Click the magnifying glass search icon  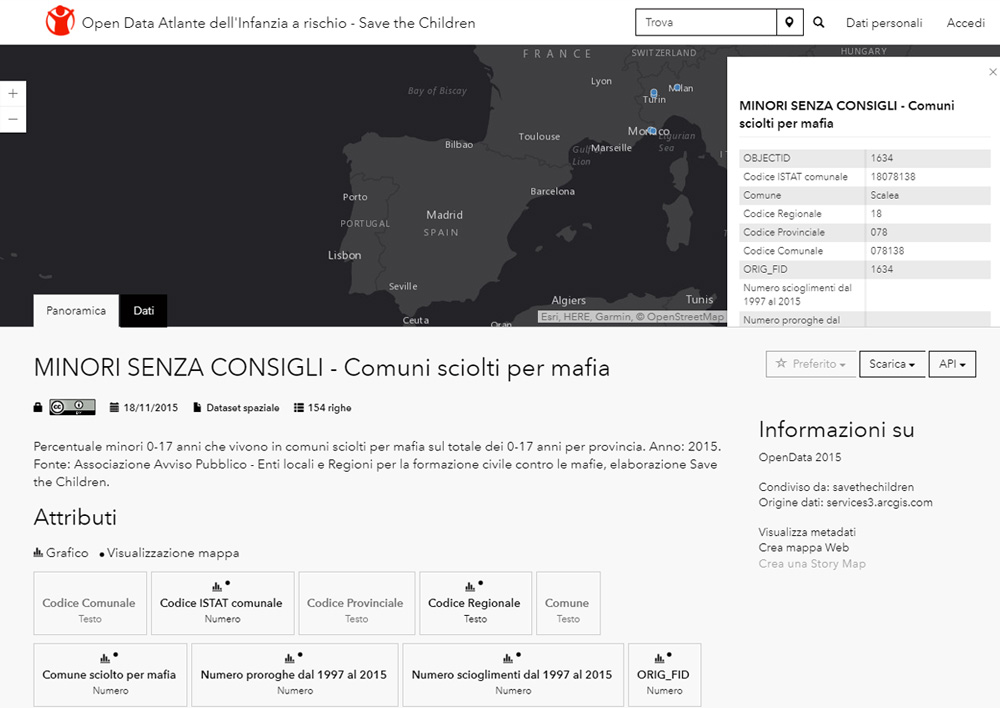(x=819, y=22)
